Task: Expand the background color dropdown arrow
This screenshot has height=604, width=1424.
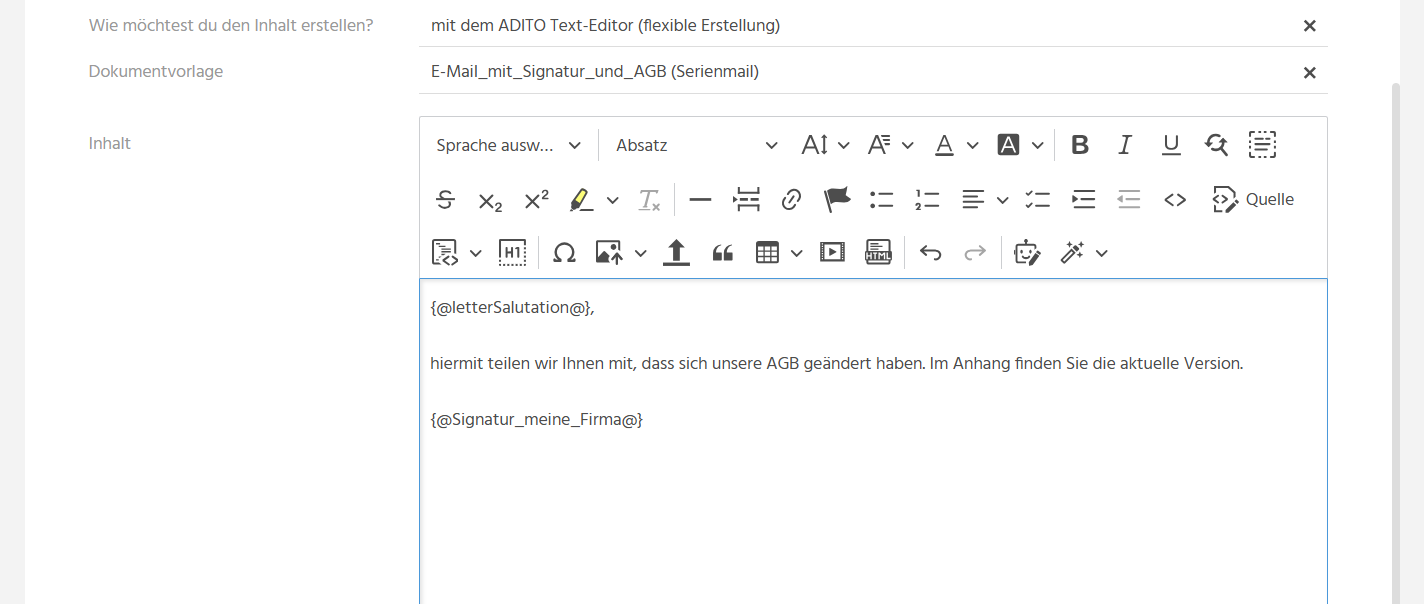Action: [x=1037, y=145]
